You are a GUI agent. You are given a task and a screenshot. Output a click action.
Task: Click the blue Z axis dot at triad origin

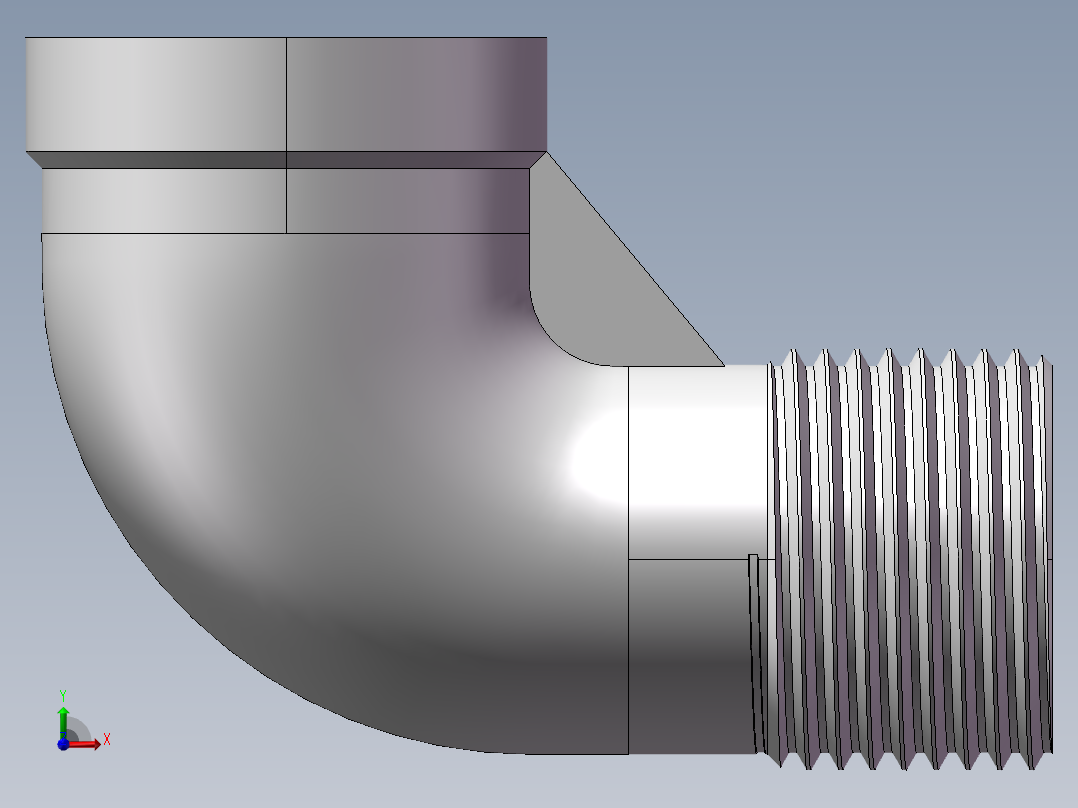63,744
